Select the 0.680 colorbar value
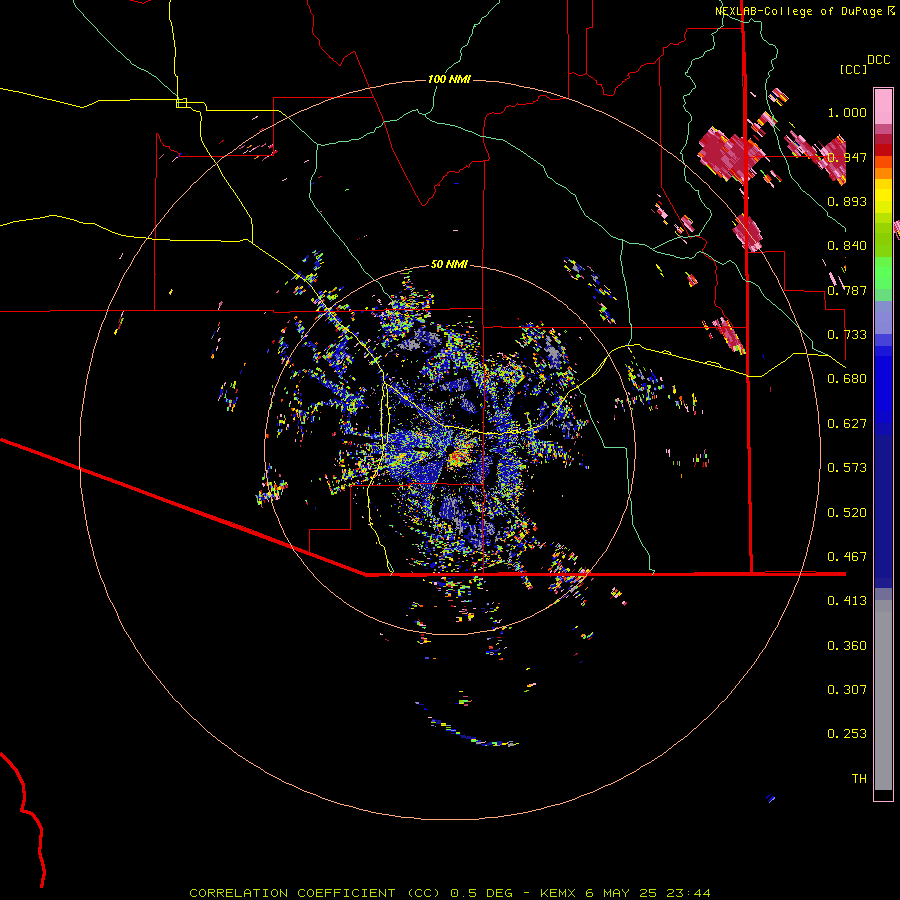This screenshot has height=900, width=900. (x=847, y=379)
